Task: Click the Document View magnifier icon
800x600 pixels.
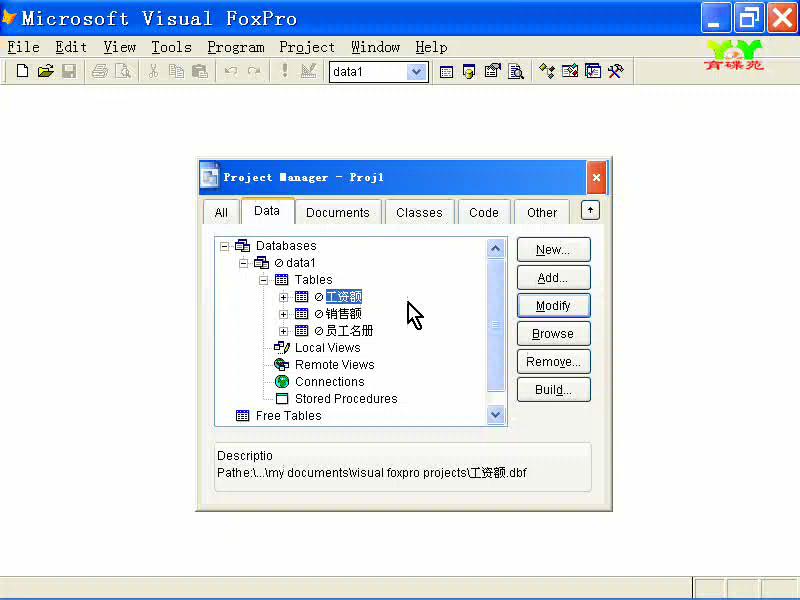Action: pos(516,71)
